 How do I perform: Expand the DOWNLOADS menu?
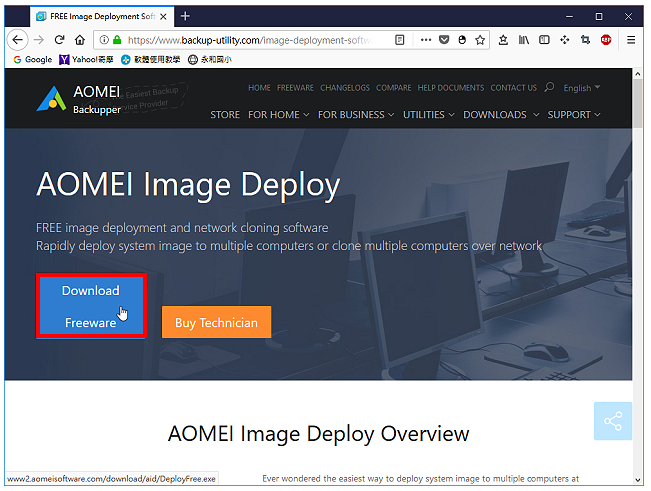(x=501, y=115)
